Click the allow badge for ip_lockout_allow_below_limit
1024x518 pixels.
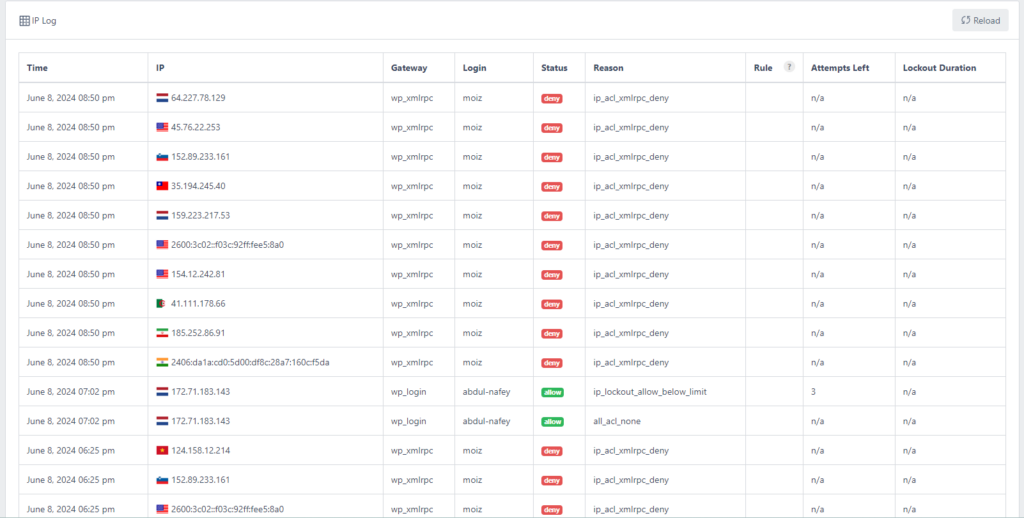click(x=552, y=392)
